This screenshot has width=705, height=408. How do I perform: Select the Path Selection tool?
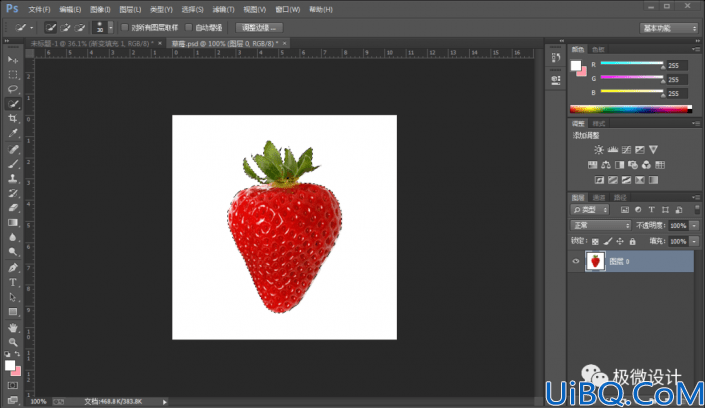(x=13, y=297)
